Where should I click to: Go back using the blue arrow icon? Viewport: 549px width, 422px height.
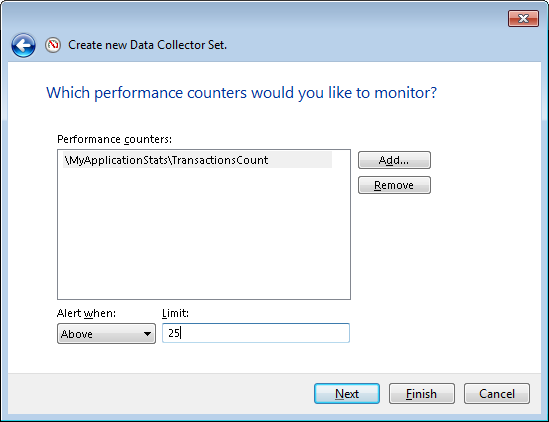point(23,46)
